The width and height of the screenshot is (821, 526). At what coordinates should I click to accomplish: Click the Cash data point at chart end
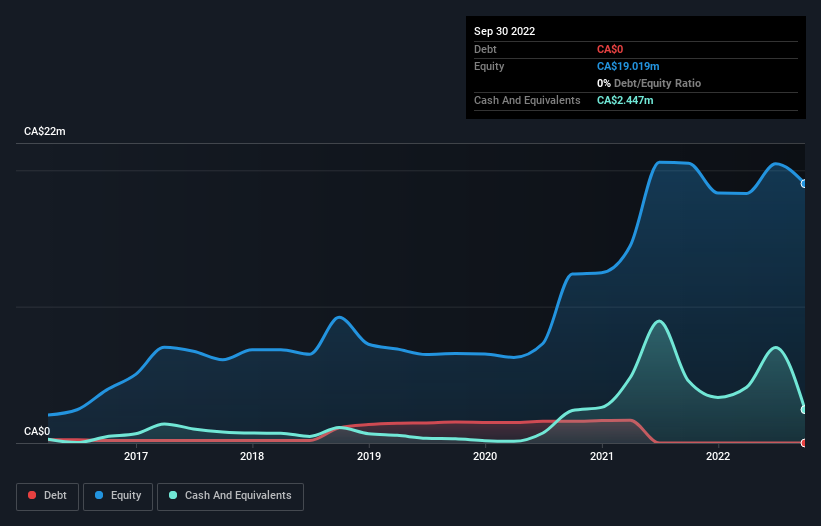click(804, 409)
